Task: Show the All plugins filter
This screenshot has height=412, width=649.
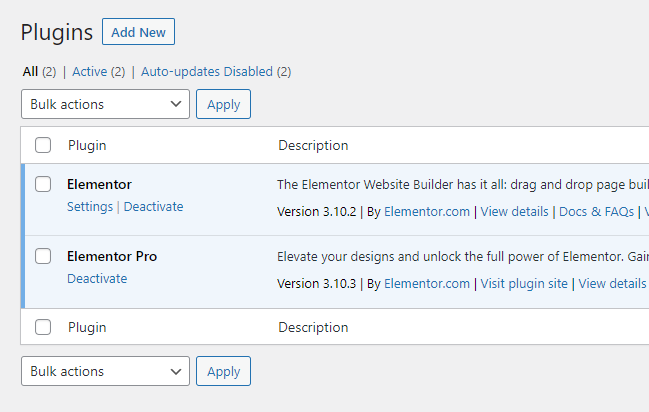Action: pyautogui.click(x=31, y=72)
